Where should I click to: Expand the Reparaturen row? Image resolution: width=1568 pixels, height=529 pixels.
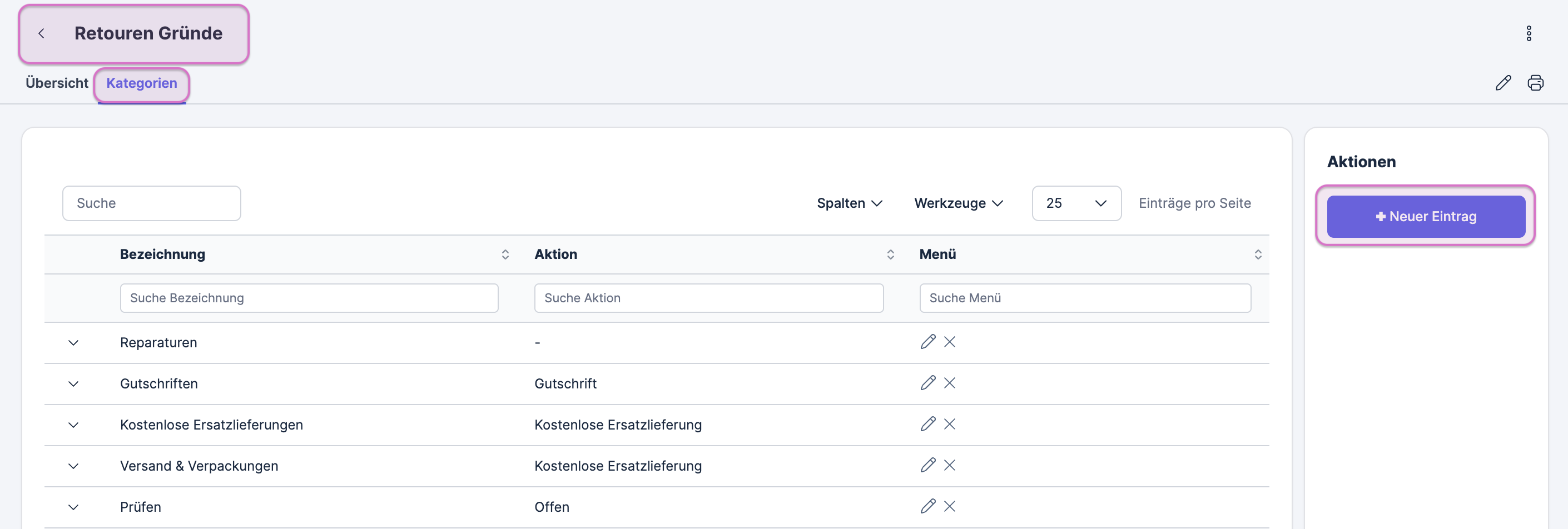[73, 343]
